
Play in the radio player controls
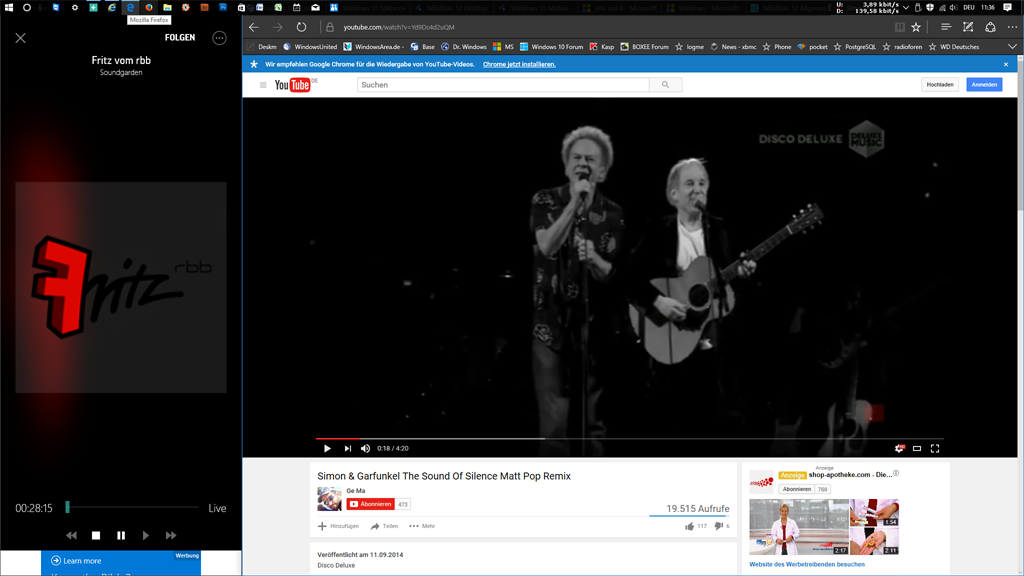[x=146, y=536]
